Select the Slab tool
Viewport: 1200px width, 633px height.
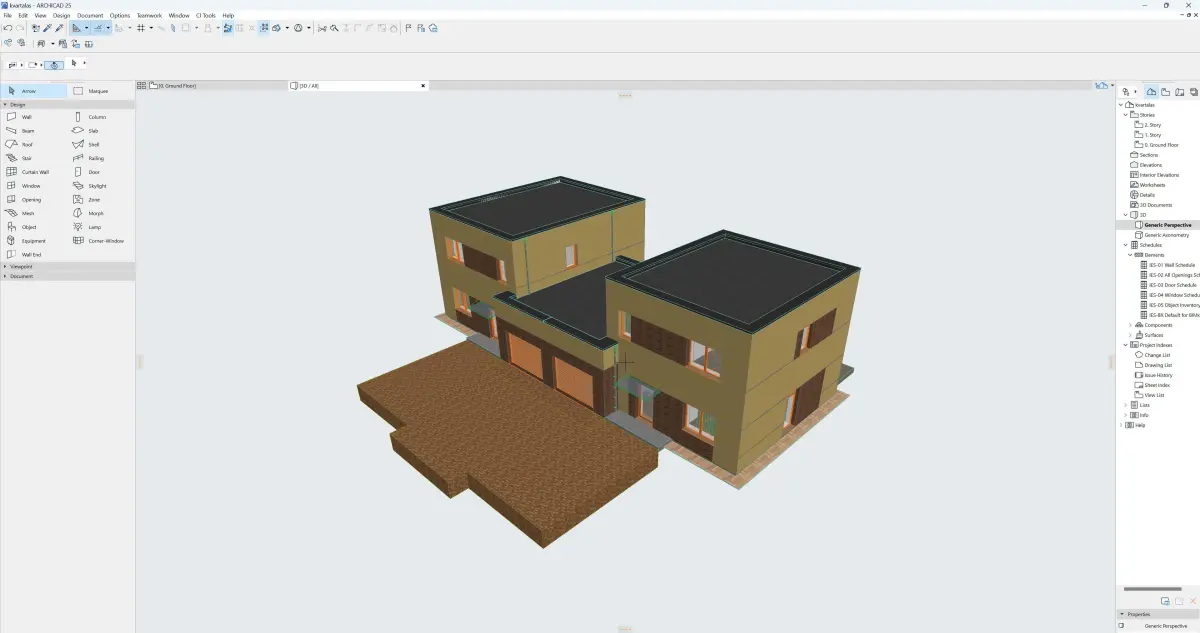(100, 131)
